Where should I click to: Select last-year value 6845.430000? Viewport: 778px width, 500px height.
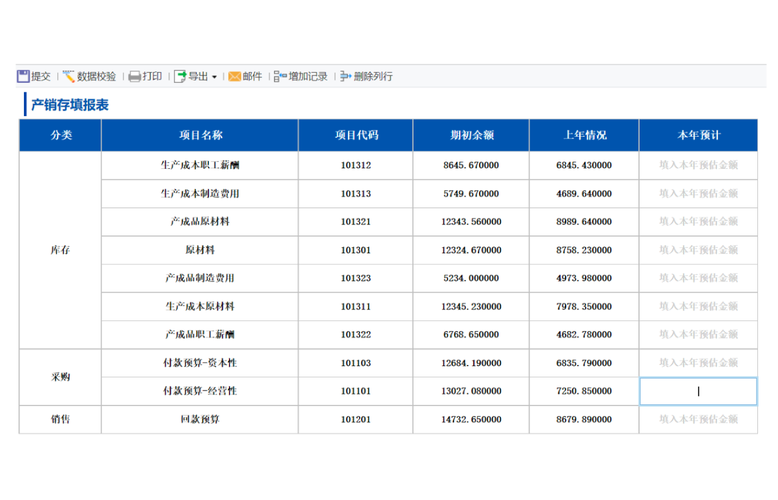click(584, 165)
